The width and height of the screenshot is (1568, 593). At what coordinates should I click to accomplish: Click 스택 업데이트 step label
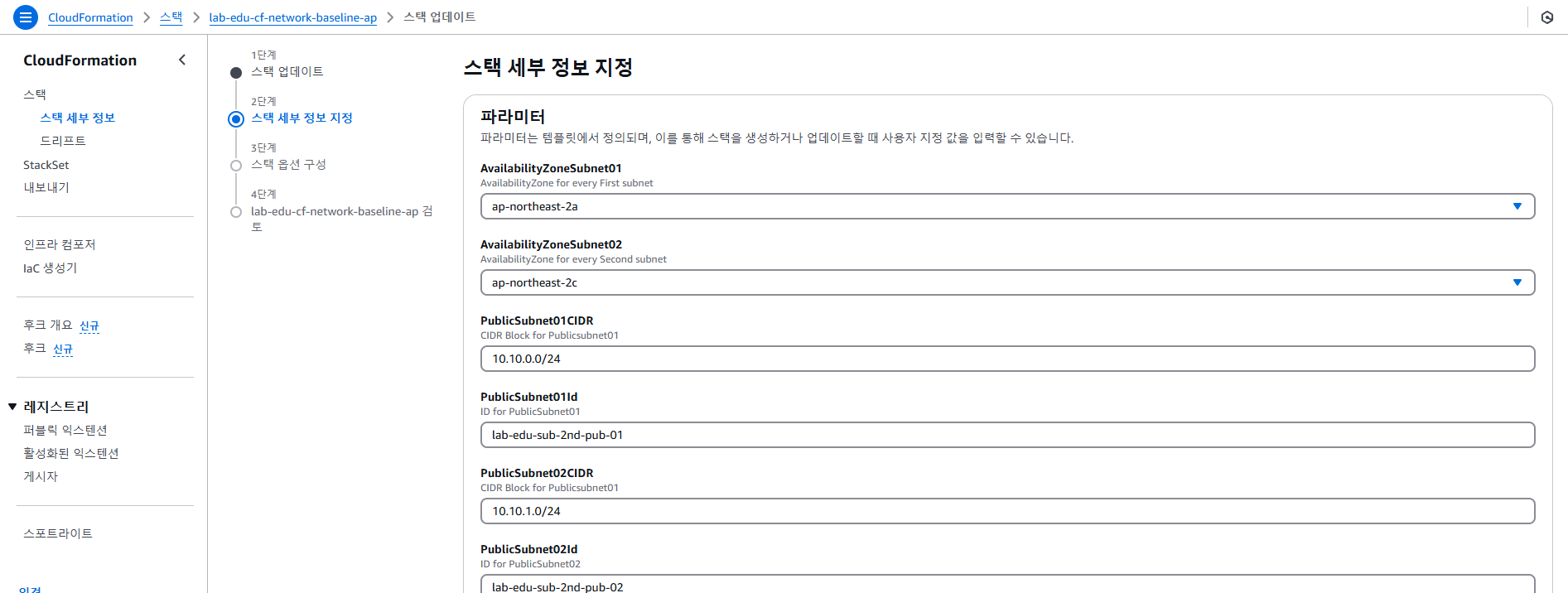click(287, 71)
